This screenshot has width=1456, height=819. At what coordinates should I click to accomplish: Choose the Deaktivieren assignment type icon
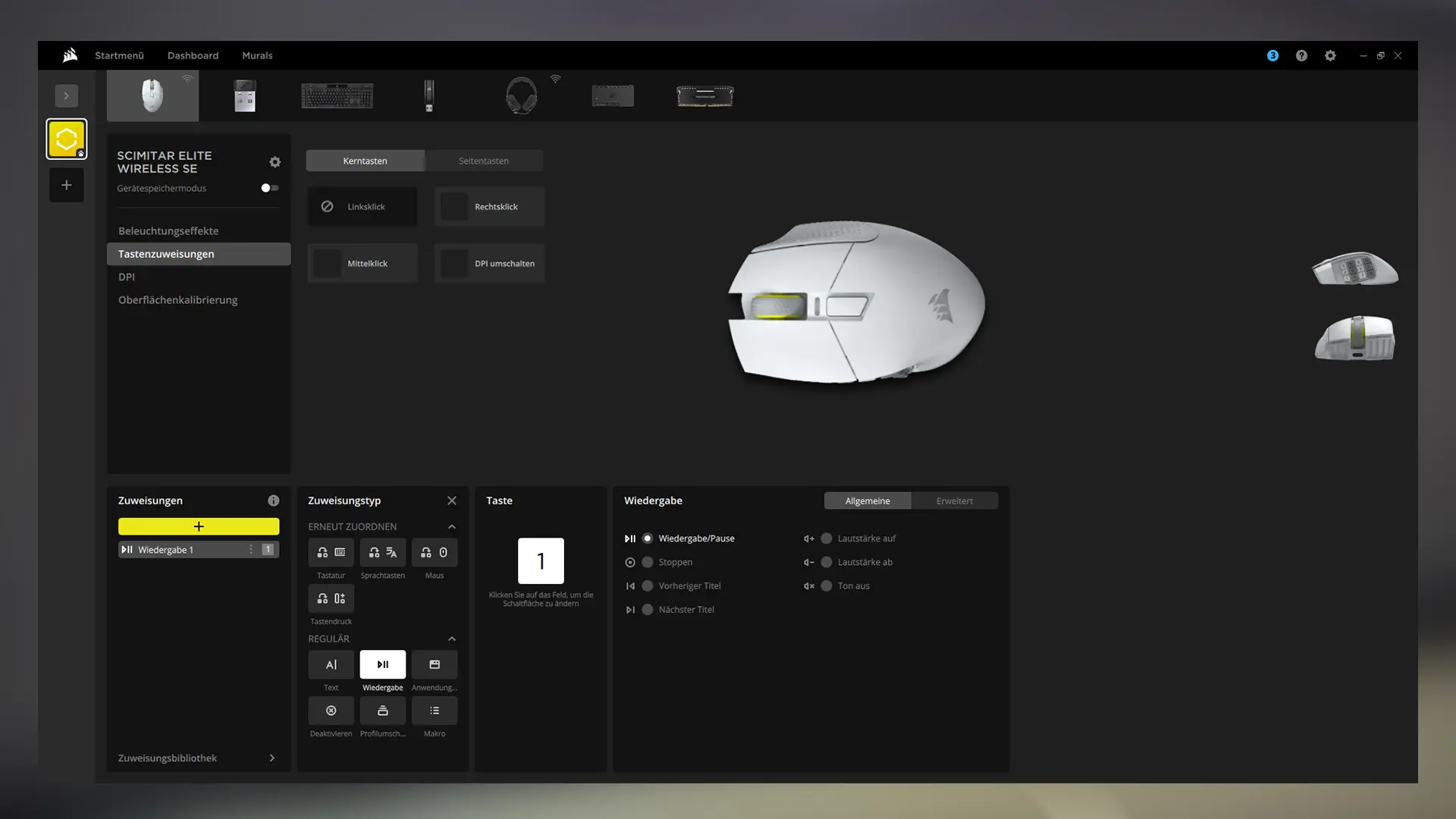point(331,711)
